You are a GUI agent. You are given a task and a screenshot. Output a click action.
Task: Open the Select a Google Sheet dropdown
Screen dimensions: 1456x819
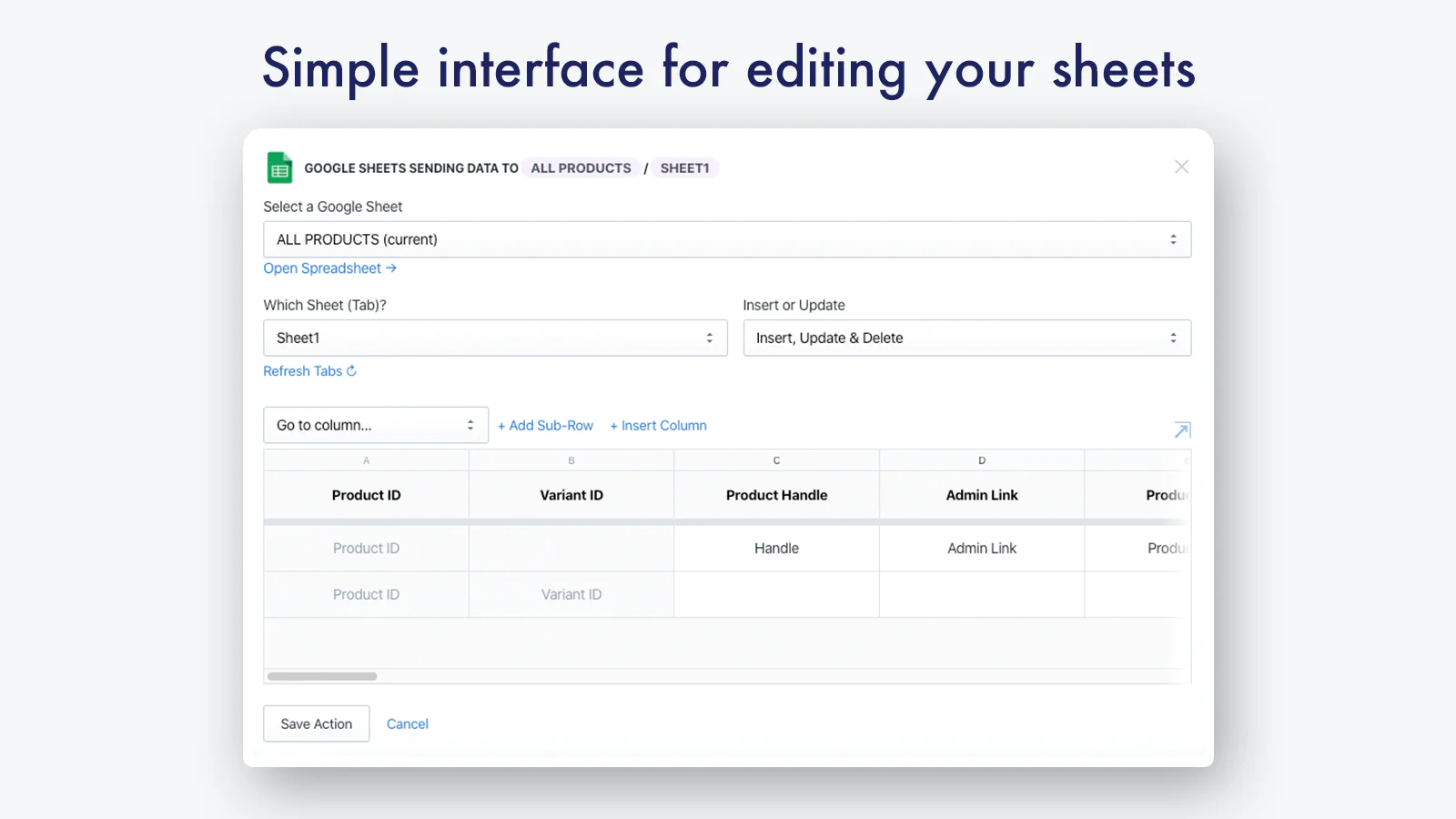[x=727, y=239]
